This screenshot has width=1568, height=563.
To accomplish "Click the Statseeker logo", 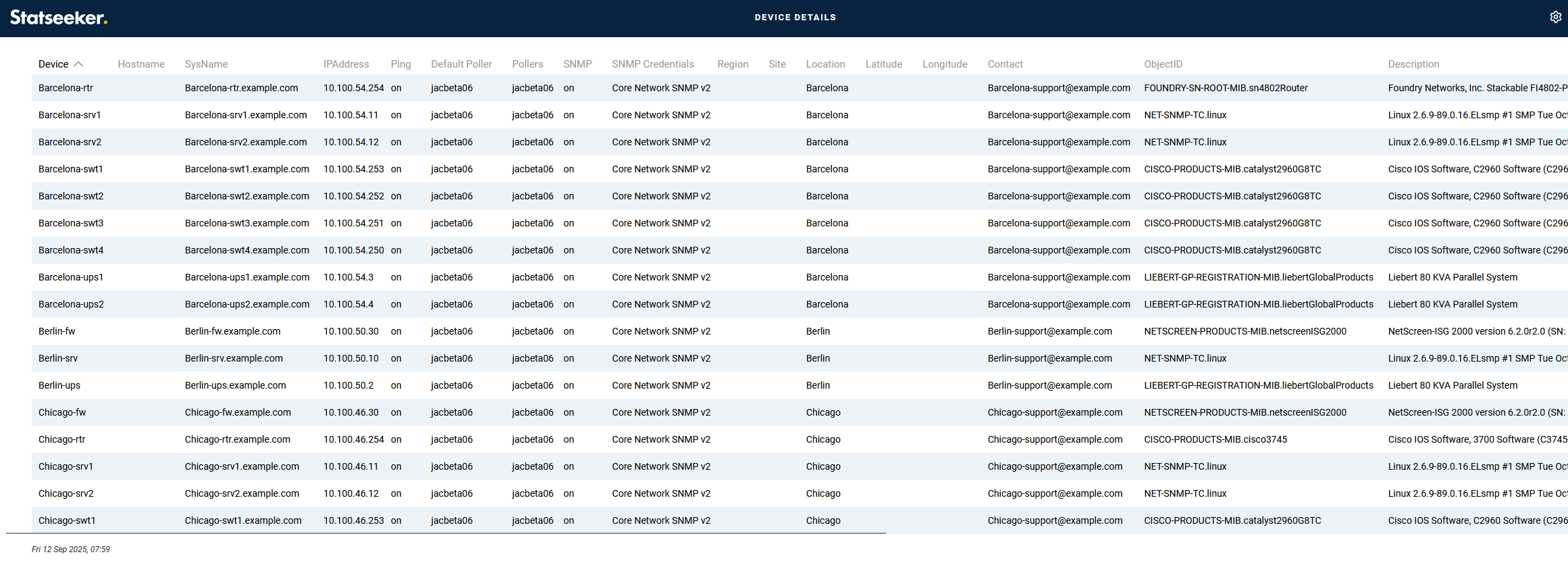I will 59,18.
